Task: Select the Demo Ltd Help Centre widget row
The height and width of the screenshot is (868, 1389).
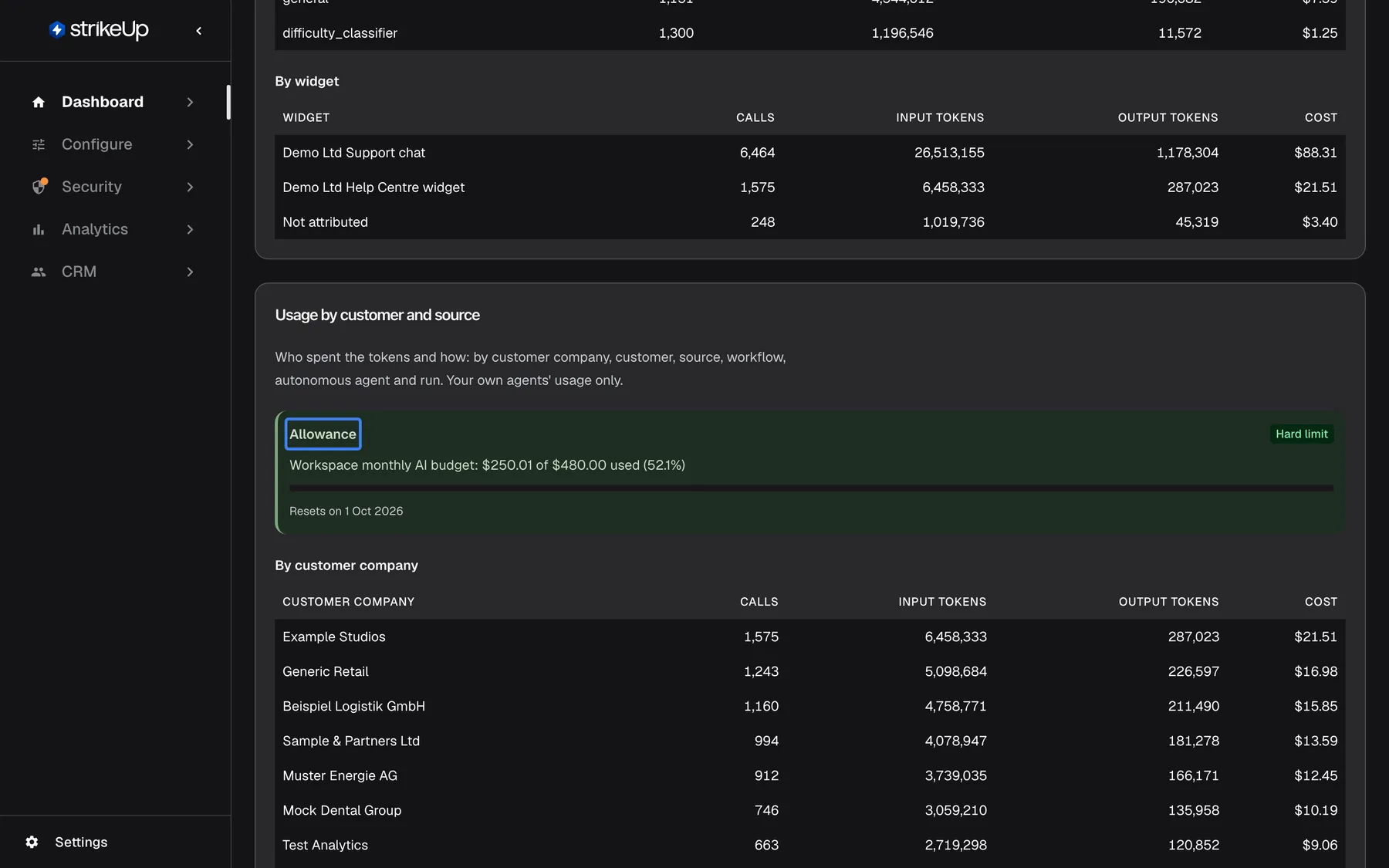Action: pos(810,187)
